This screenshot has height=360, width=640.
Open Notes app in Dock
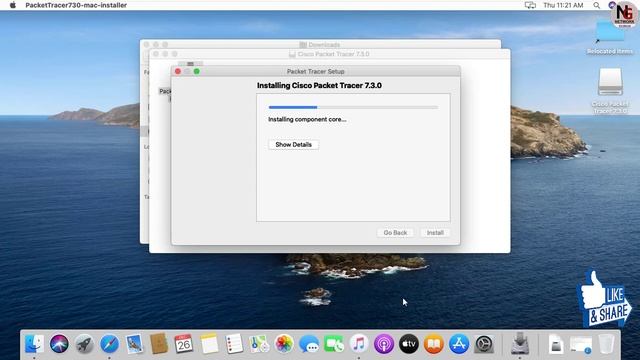point(209,344)
